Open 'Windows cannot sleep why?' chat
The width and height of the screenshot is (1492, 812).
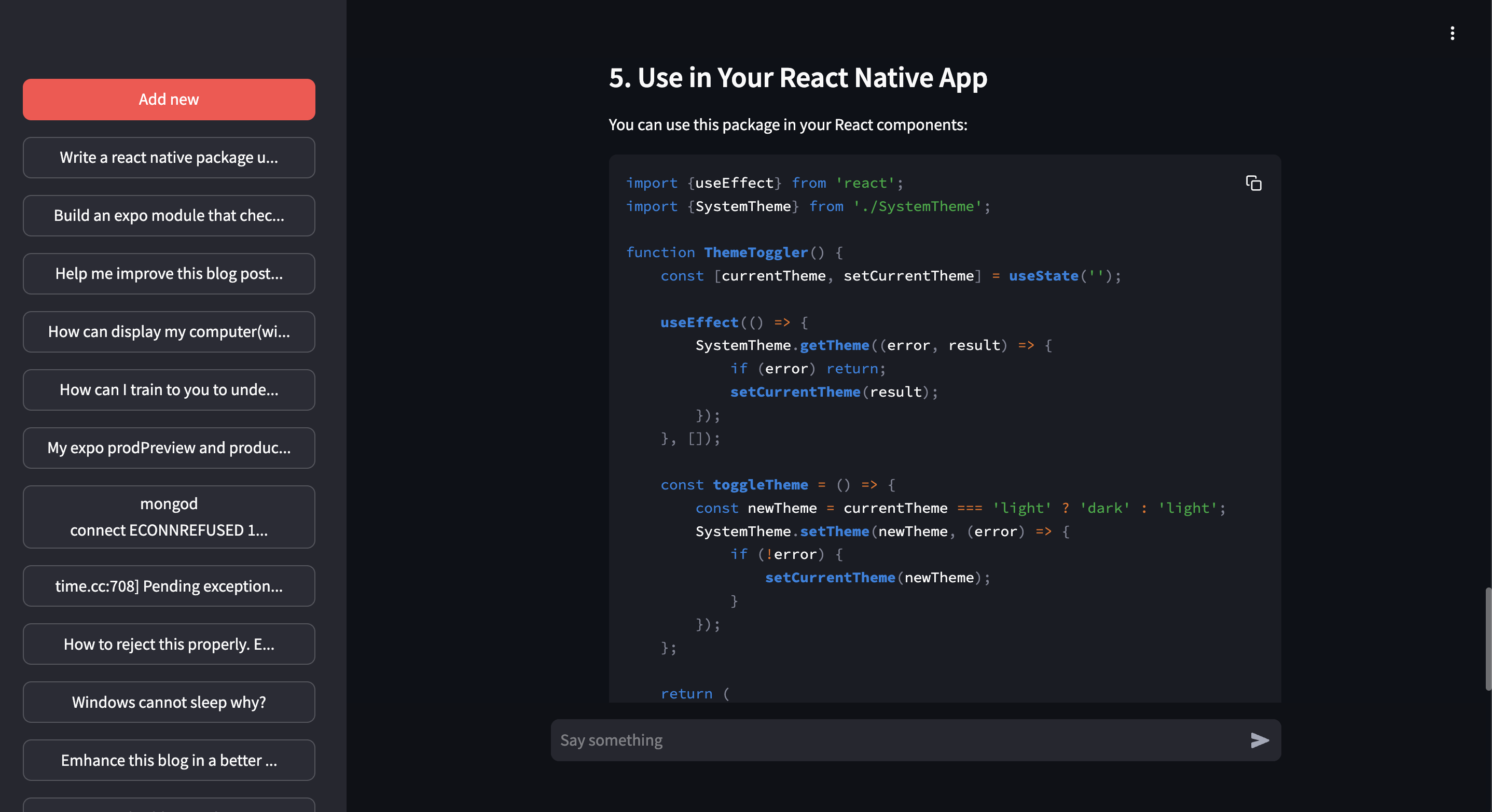click(169, 702)
